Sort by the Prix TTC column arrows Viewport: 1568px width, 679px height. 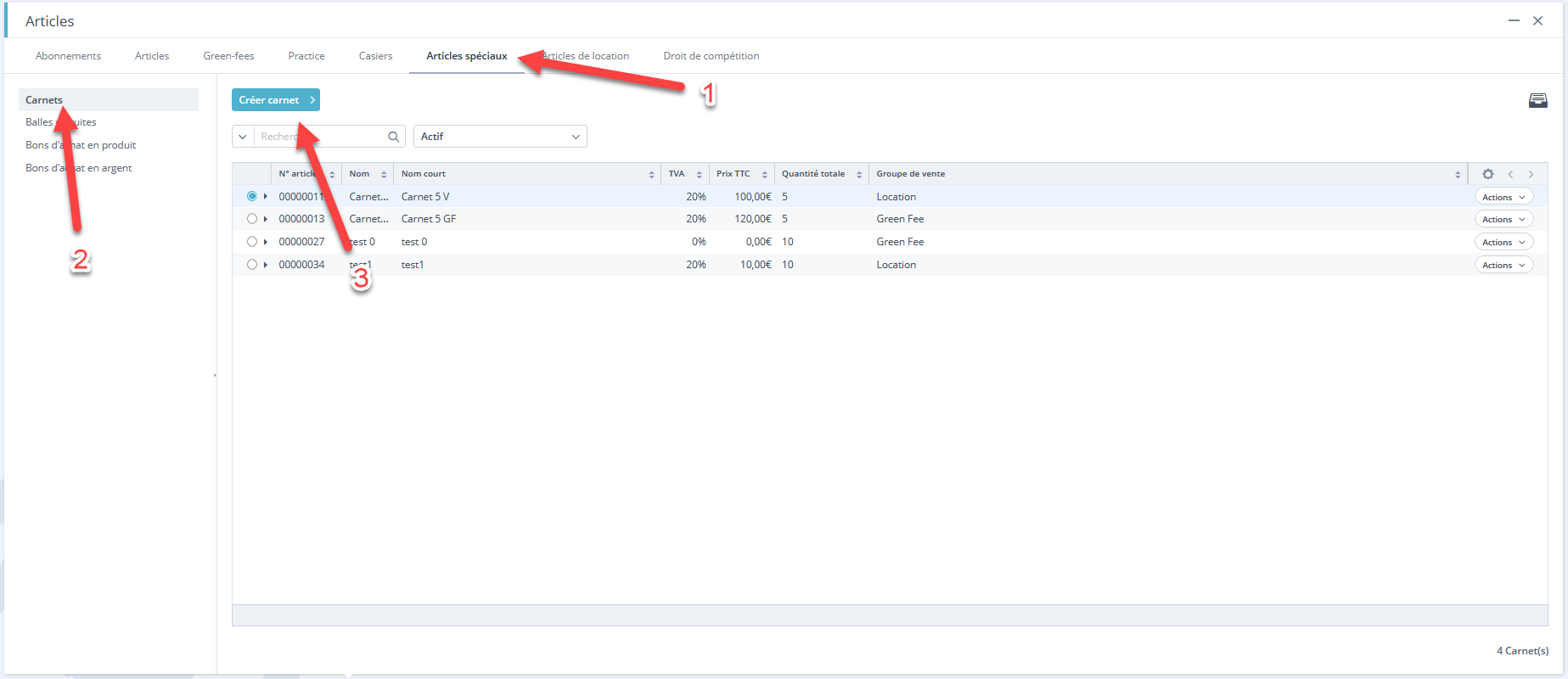pyautogui.click(x=764, y=174)
